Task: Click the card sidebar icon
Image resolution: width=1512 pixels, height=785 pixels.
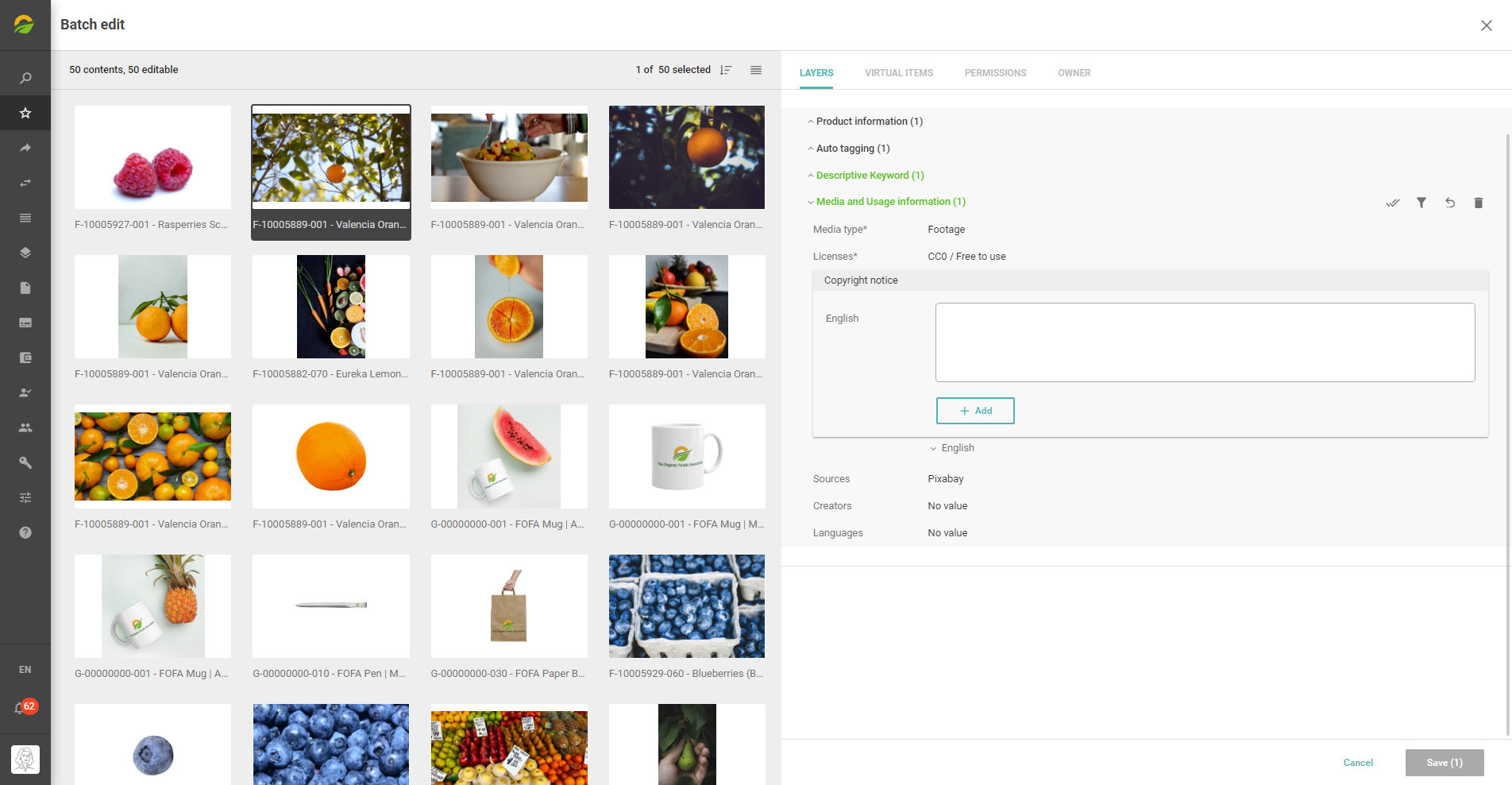Action: (25, 323)
